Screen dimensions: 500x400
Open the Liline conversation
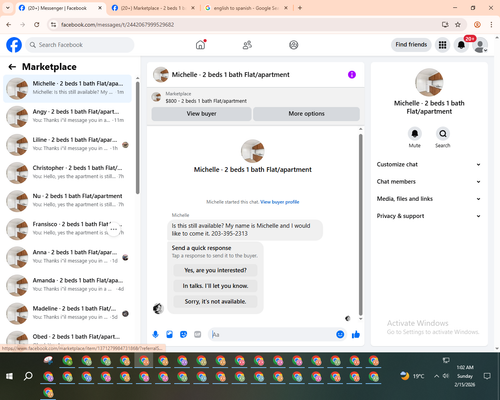click(68, 144)
